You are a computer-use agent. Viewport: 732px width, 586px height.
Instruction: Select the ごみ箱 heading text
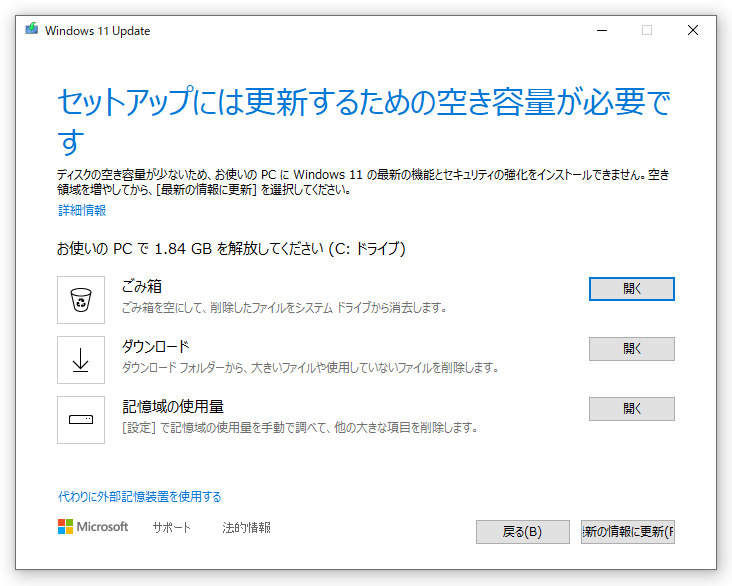(x=142, y=286)
